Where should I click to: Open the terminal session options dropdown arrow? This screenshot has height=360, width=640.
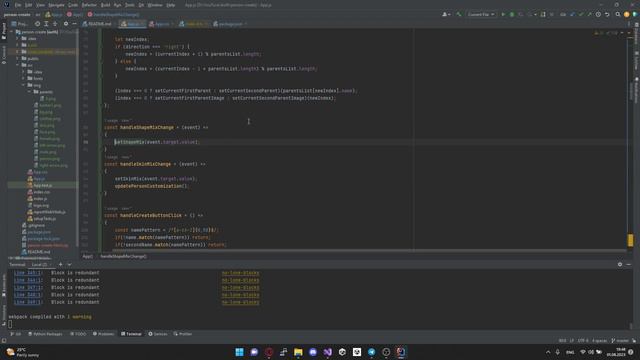click(x=69, y=264)
